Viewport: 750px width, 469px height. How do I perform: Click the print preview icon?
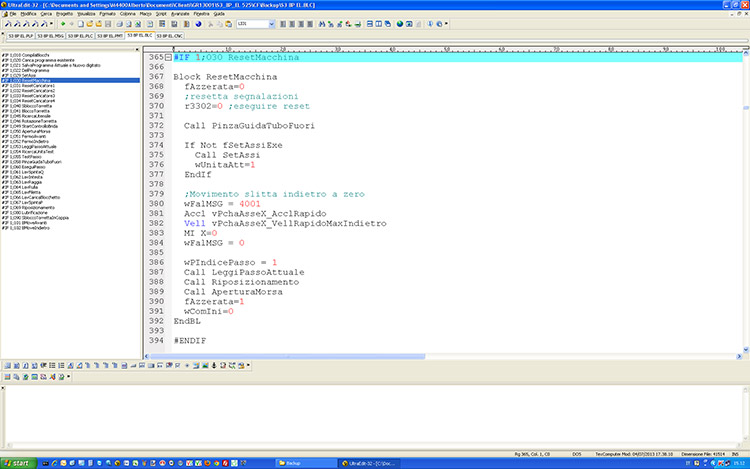click(129, 24)
